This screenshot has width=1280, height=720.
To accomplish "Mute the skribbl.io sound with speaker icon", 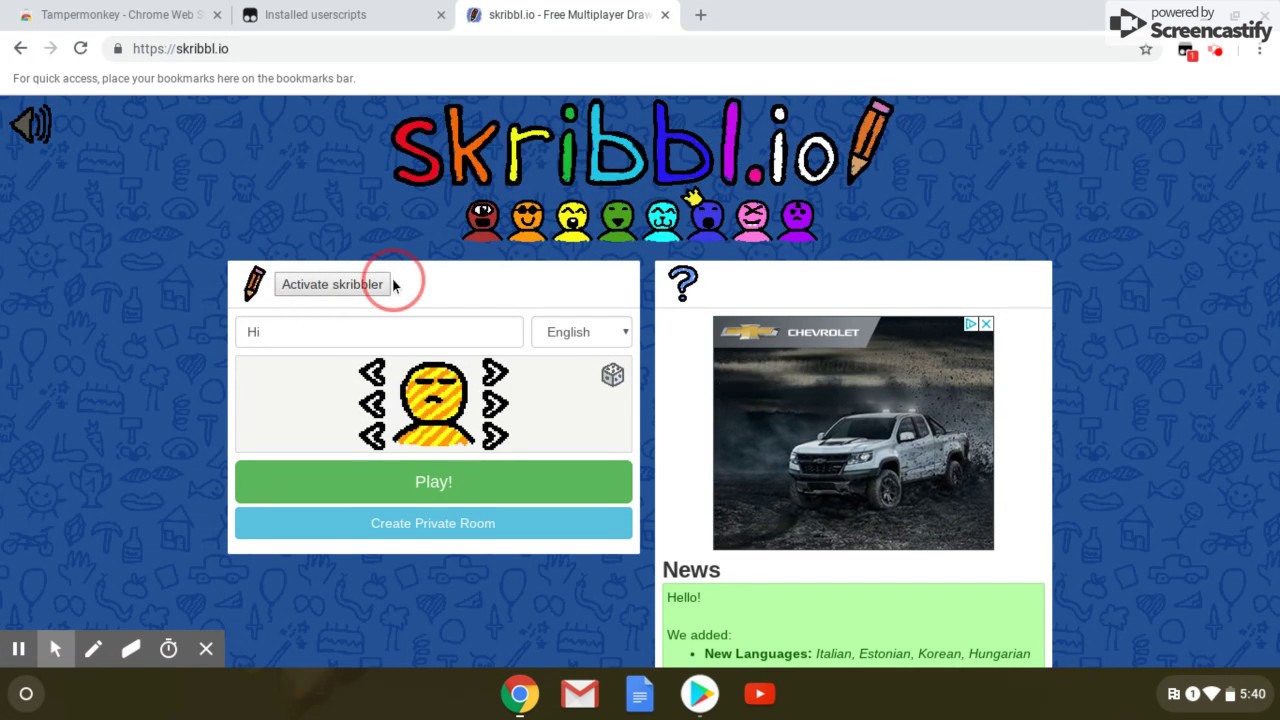I will coord(31,125).
